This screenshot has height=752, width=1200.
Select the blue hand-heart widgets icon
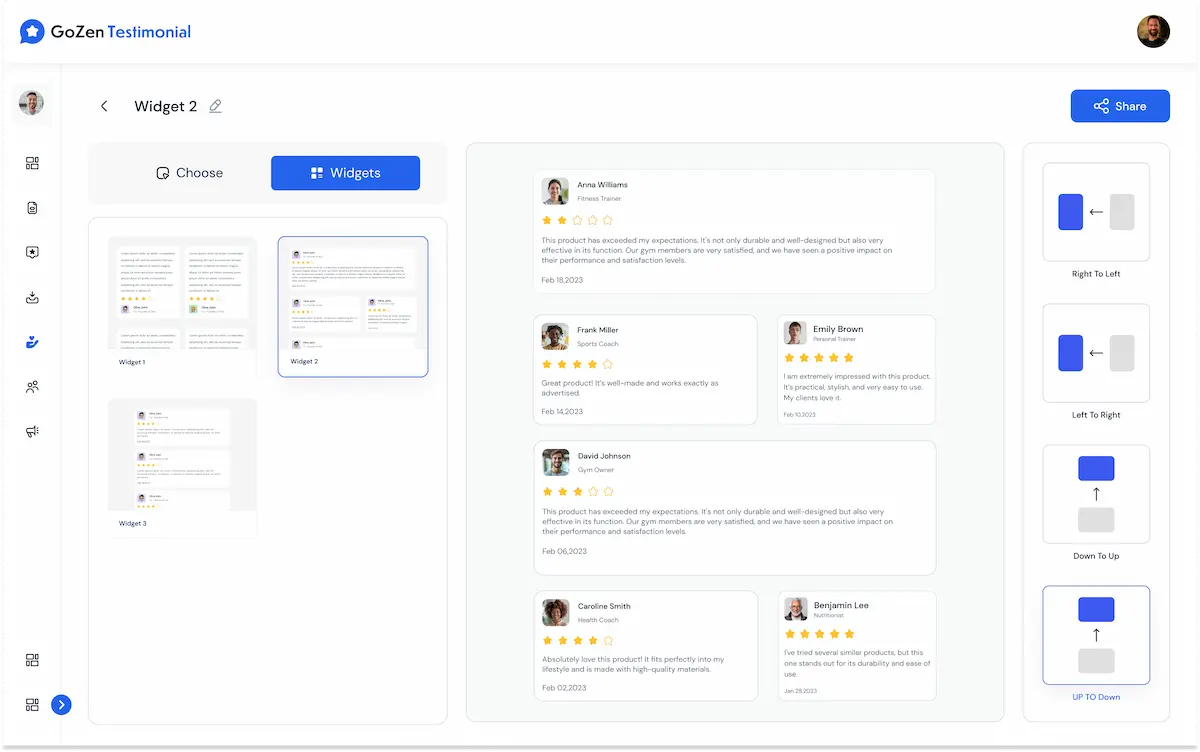point(32,342)
